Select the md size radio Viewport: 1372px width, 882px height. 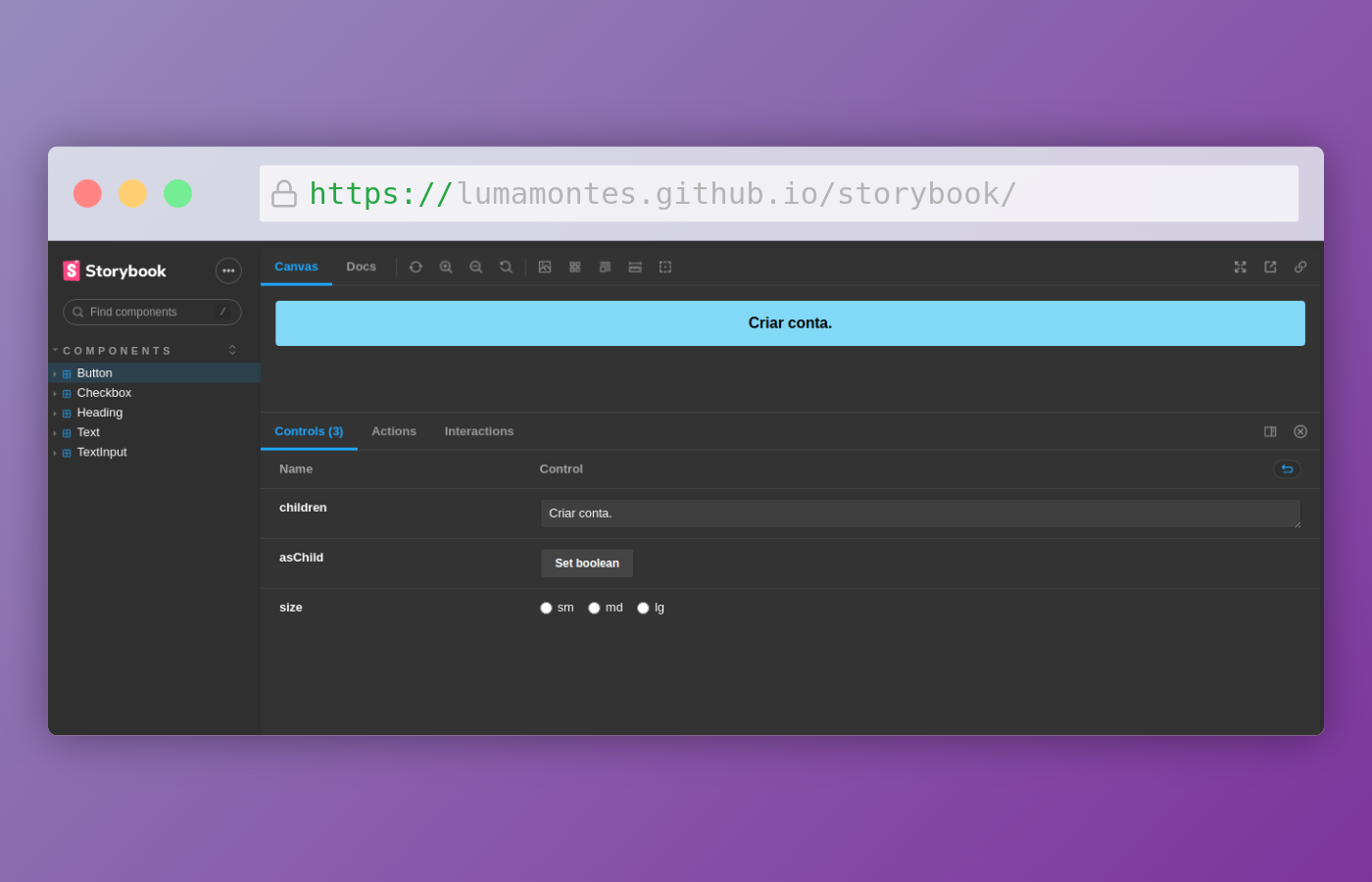(x=594, y=608)
